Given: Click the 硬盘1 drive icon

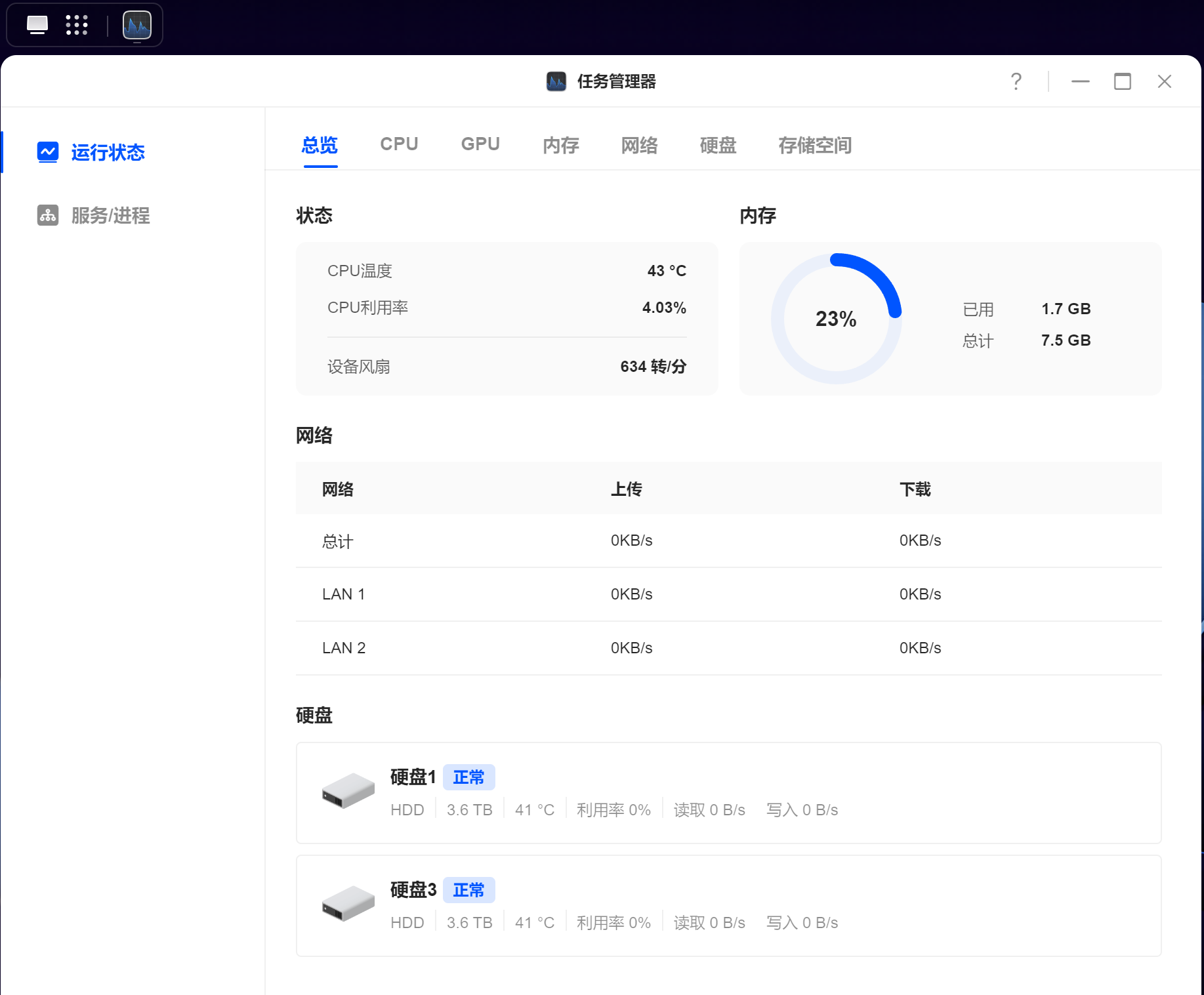Looking at the screenshot, I should pyautogui.click(x=348, y=791).
